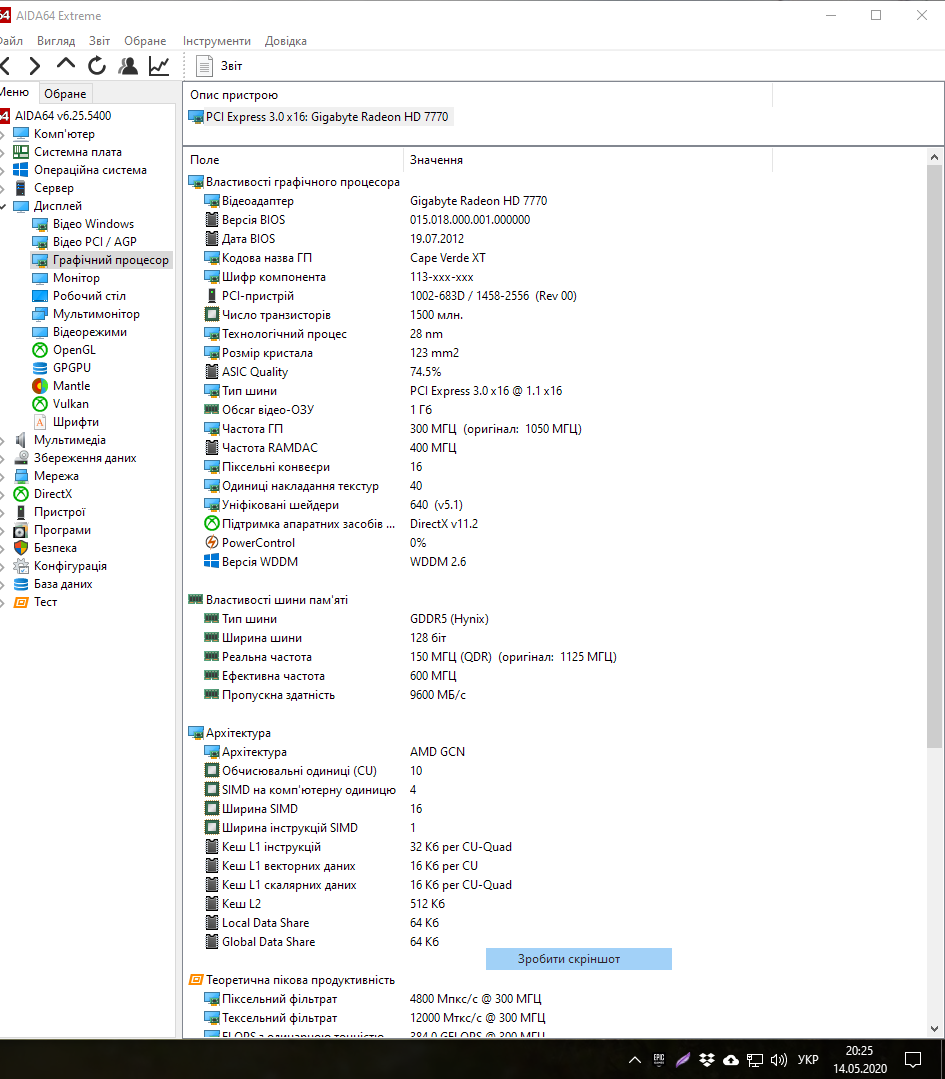945x1079 pixels.
Task: Expand the Програми tree node
Action: click(x=3, y=531)
